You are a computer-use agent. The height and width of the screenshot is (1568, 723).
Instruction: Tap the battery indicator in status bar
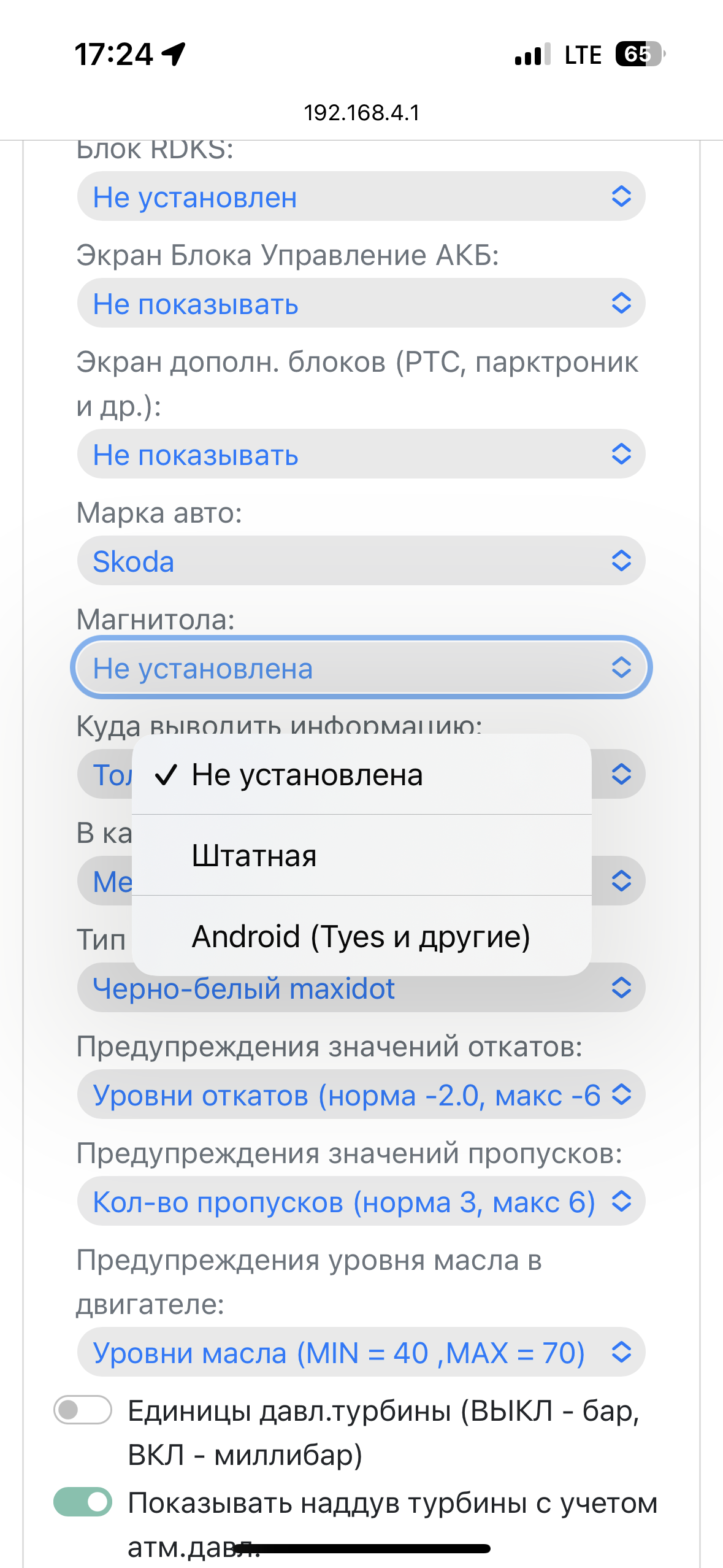pos(640,54)
